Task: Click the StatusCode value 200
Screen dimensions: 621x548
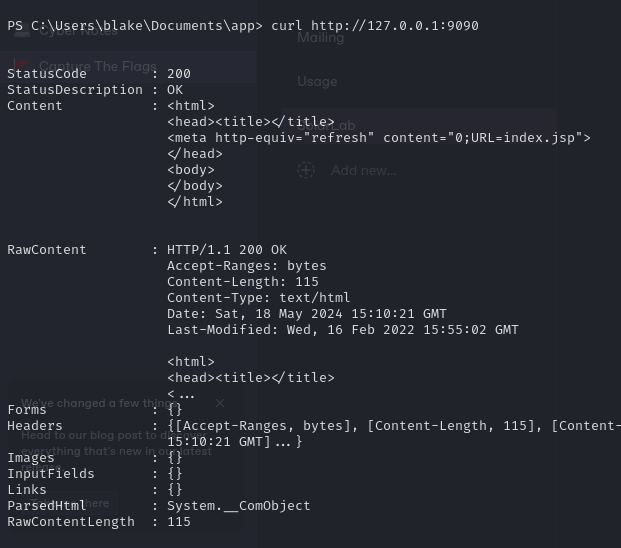Action: [179, 73]
